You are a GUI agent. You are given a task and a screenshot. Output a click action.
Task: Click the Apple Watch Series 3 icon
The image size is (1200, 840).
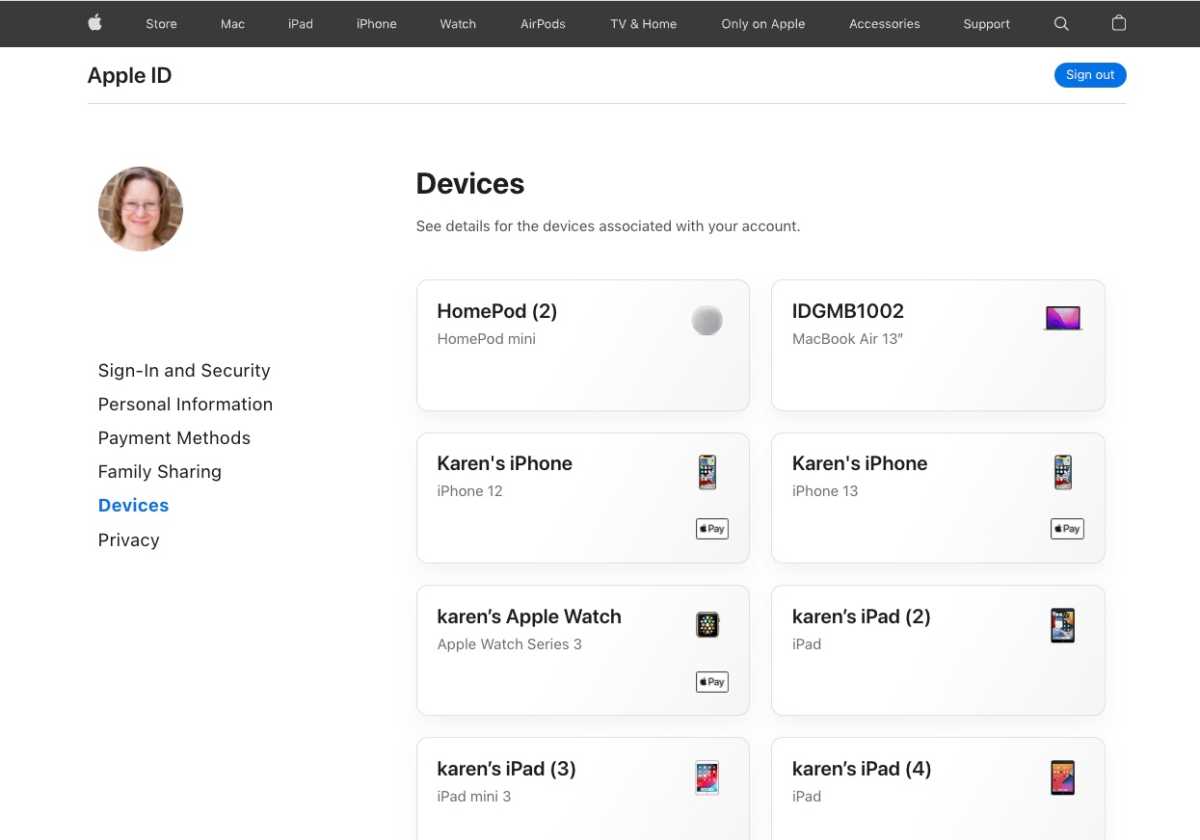click(708, 625)
